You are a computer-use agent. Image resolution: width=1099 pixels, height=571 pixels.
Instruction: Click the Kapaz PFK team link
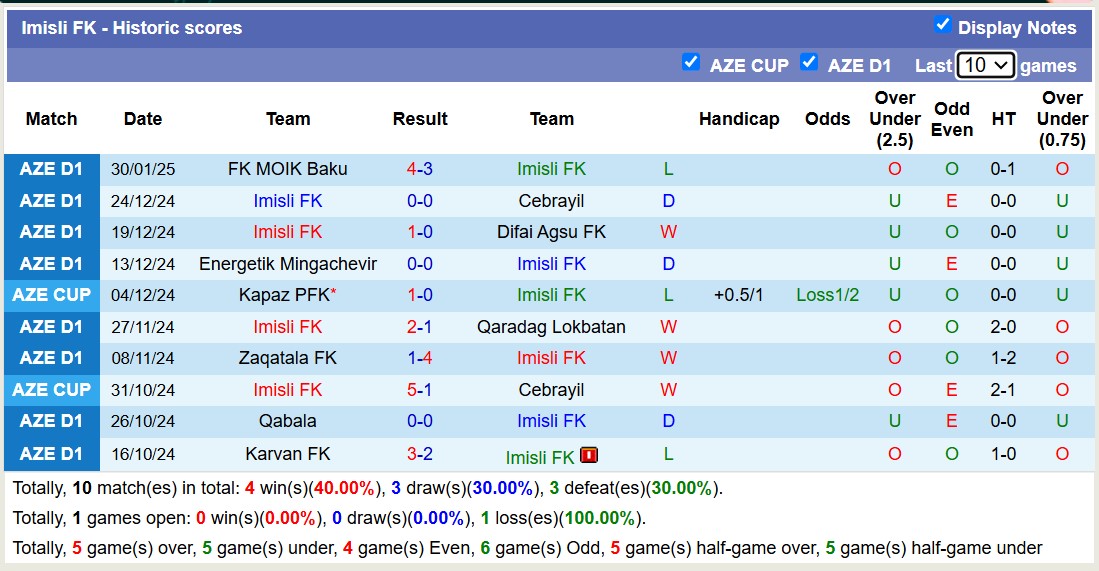pyautogui.click(x=284, y=295)
